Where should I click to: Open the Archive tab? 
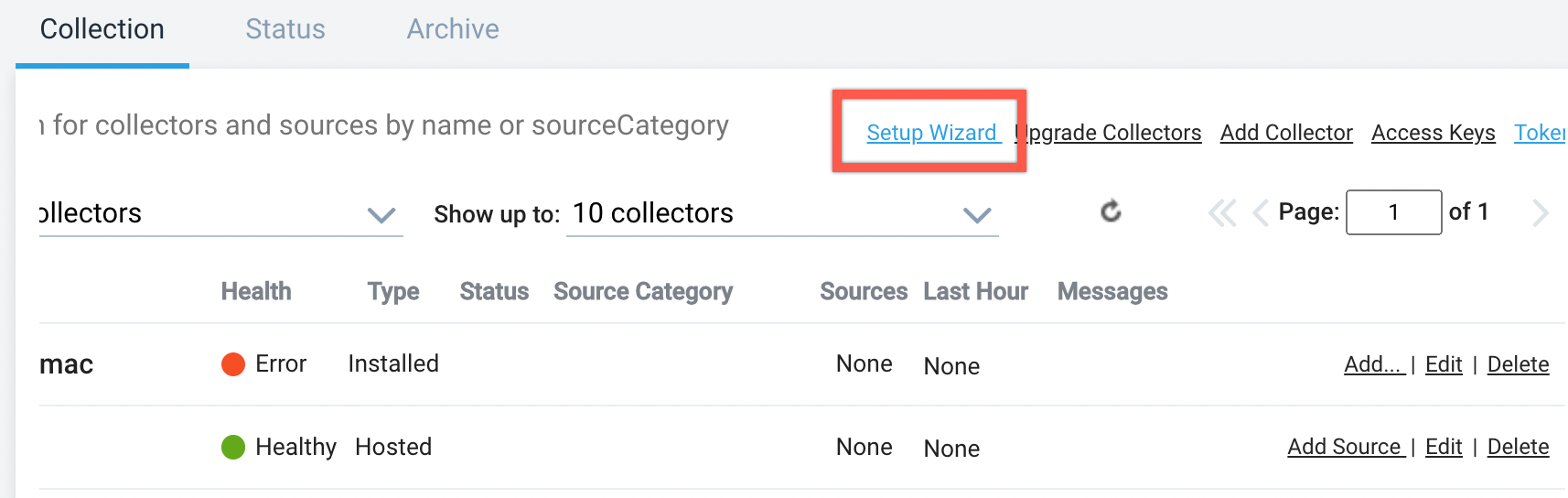click(x=453, y=29)
